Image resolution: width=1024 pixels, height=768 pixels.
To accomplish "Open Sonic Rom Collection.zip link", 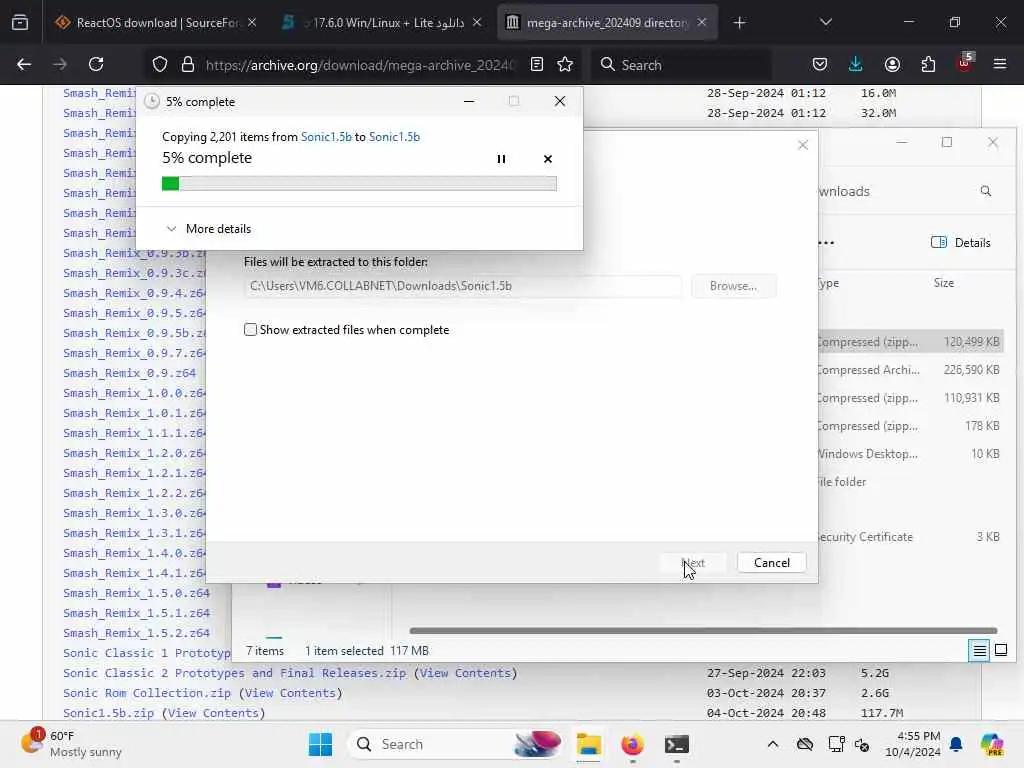I will [147, 693].
